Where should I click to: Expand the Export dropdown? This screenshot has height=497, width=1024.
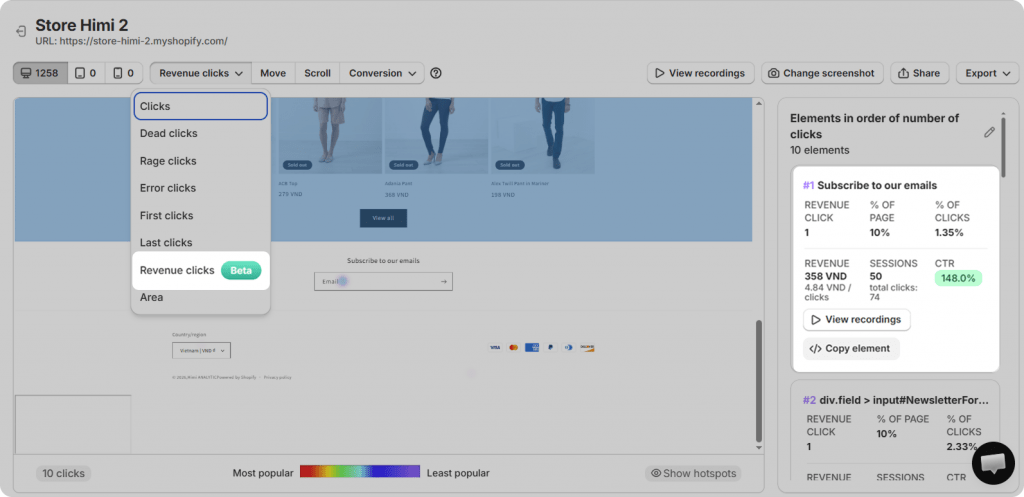(x=988, y=73)
